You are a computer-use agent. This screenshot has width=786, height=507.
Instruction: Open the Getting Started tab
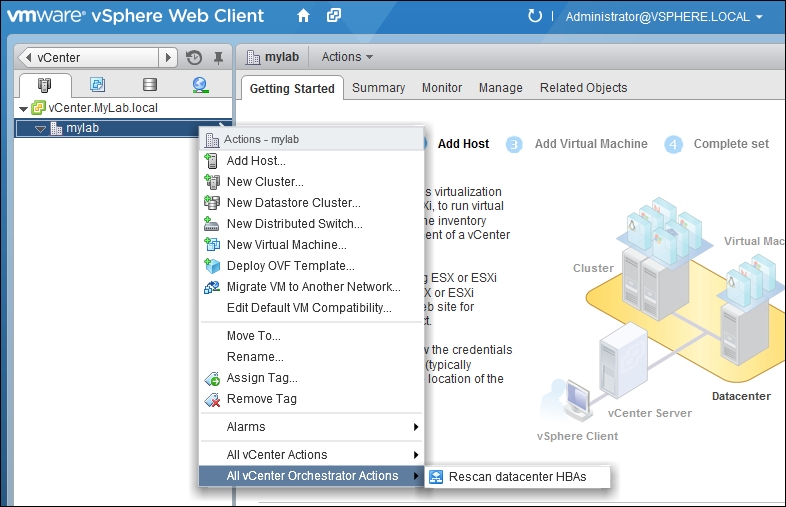[292, 88]
